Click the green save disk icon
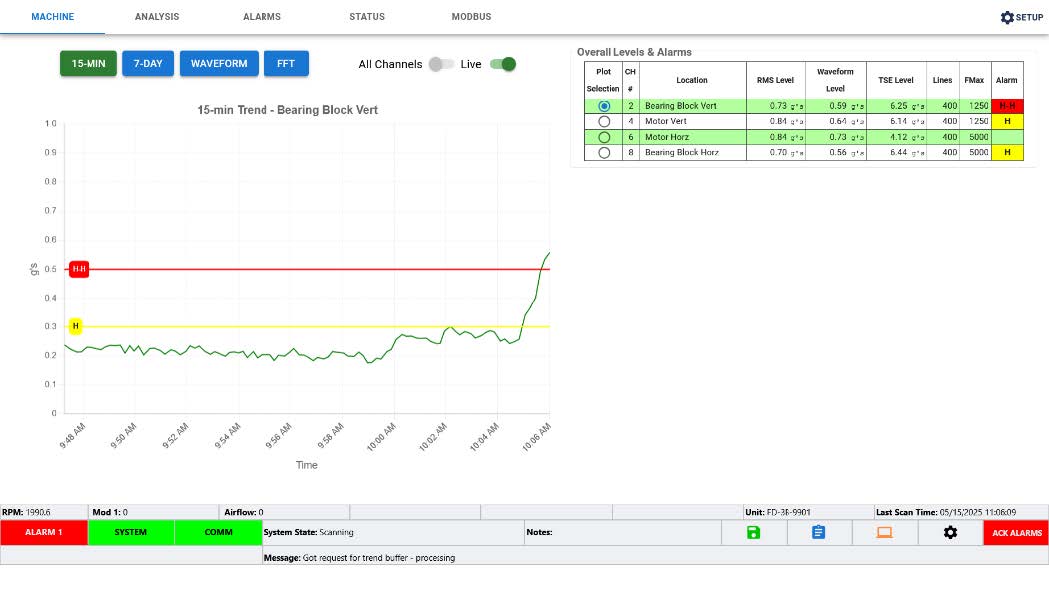 (753, 532)
